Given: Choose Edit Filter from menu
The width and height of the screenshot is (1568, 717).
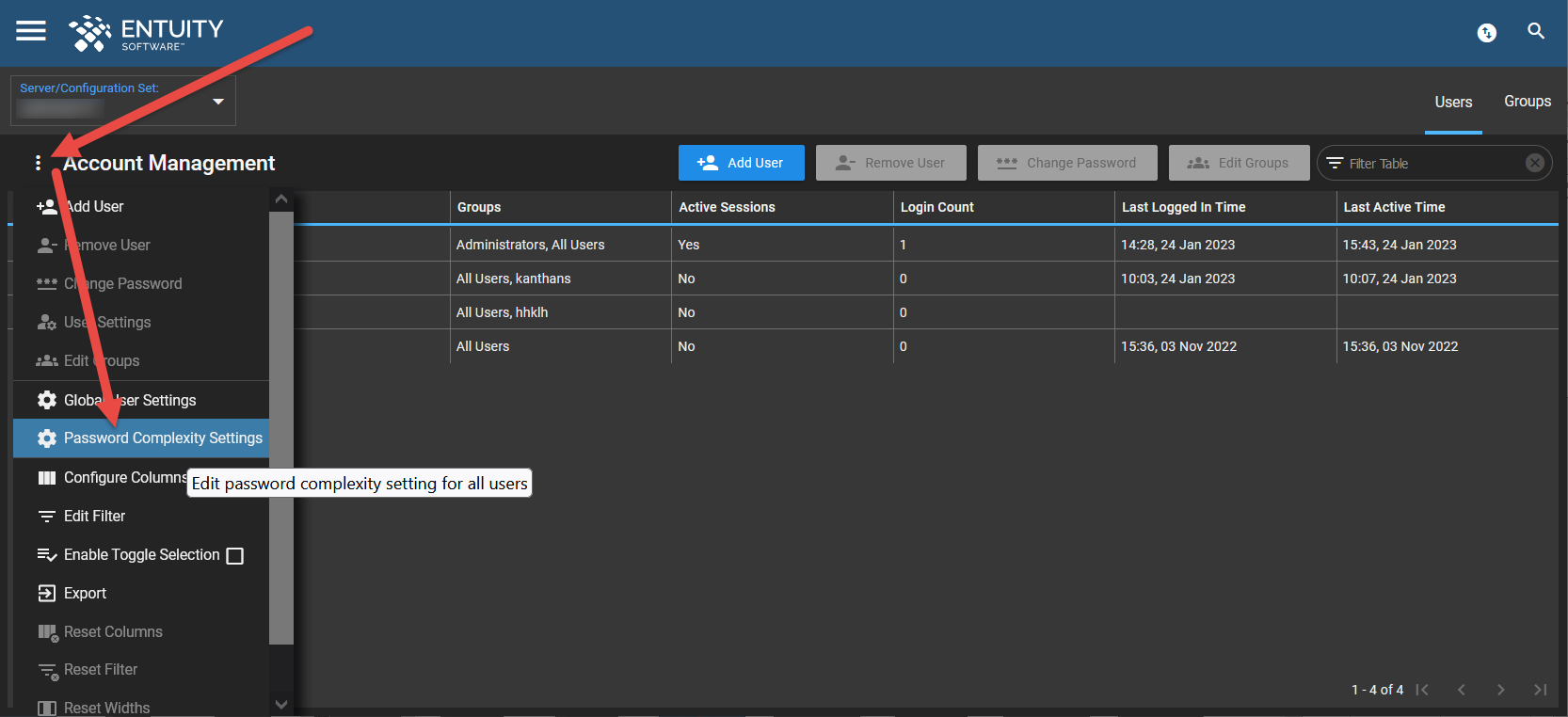Looking at the screenshot, I should (141, 516).
